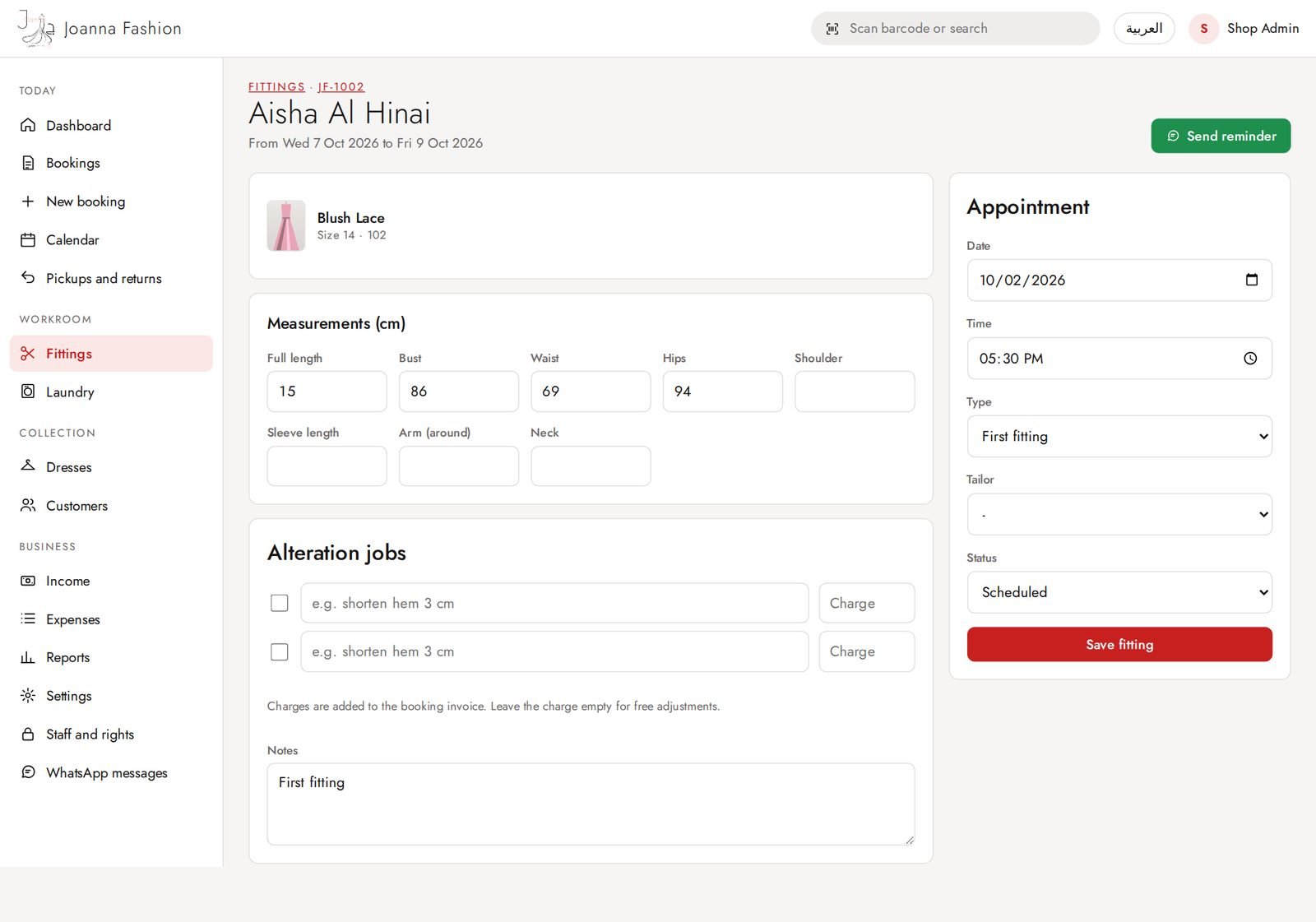Tick the first alteration job checkbox
This screenshot has height=922, width=1316.
280,603
